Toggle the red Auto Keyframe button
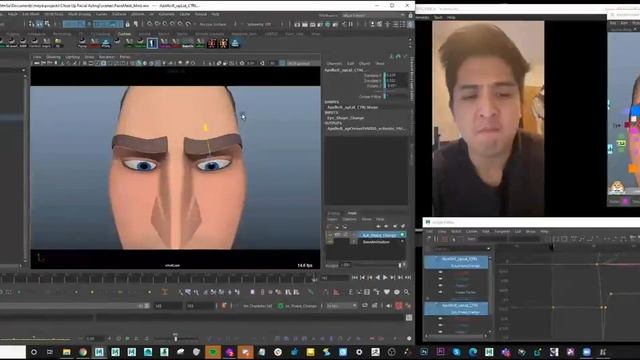Screen dimensions: 640x360 click(x=399, y=306)
